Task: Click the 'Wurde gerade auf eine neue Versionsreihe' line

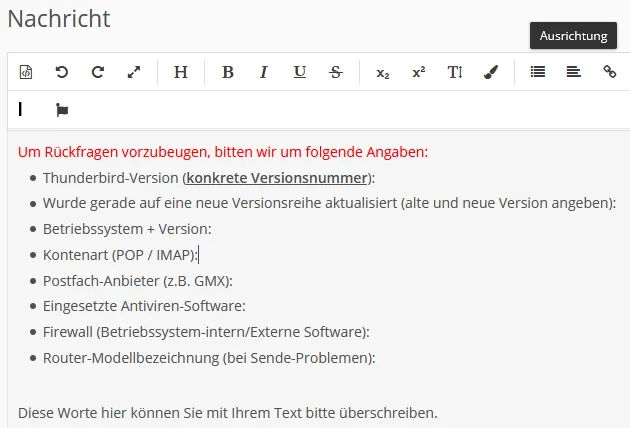Action: click(329, 203)
